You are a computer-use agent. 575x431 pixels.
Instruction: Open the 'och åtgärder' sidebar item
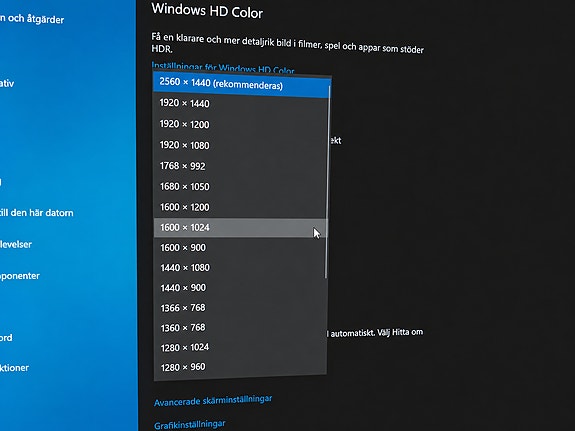32,19
